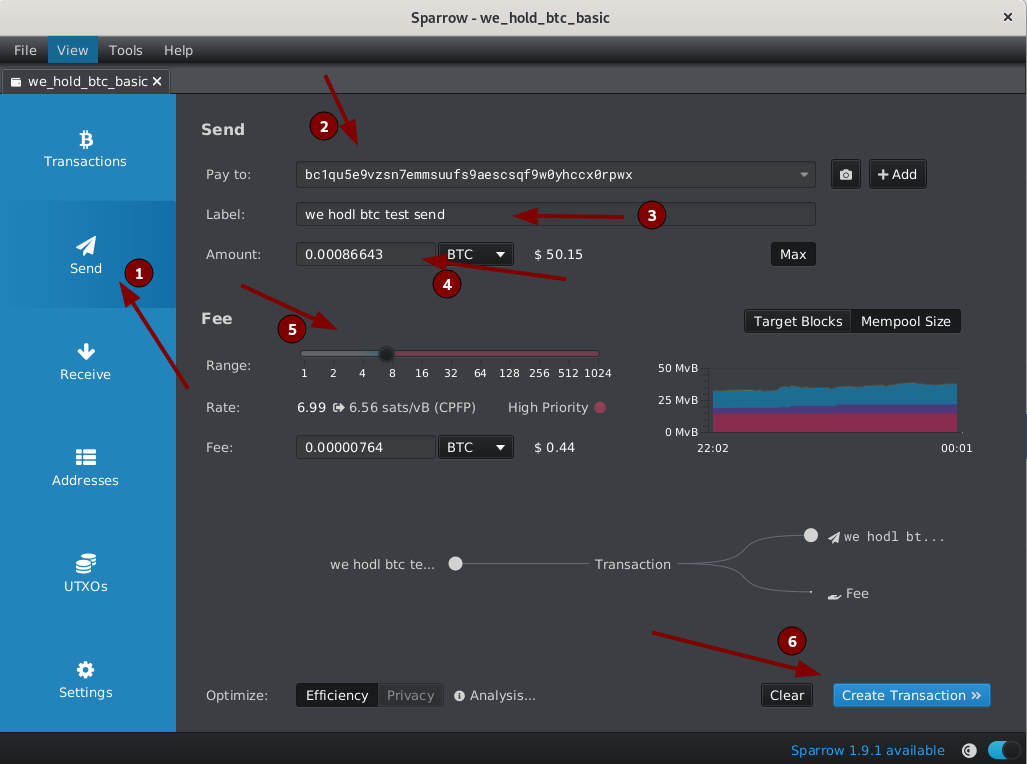The image size is (1027, 764).
Task: Click the Pay to address field
Action: pyautogui.click(x=555, y=174)
